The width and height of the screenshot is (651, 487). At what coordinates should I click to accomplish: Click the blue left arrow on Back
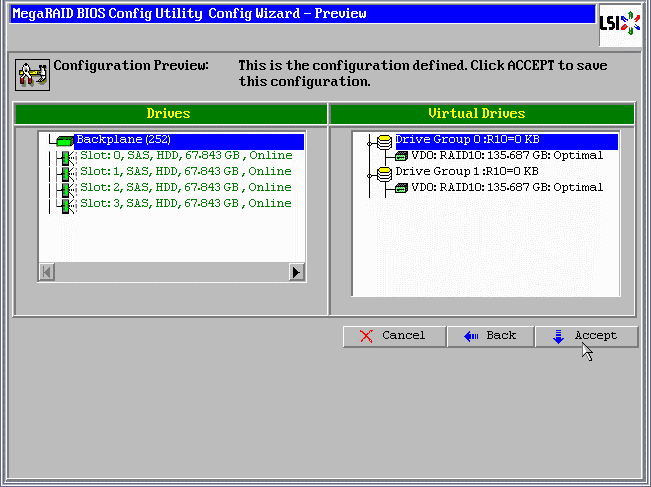coord(471,336)
